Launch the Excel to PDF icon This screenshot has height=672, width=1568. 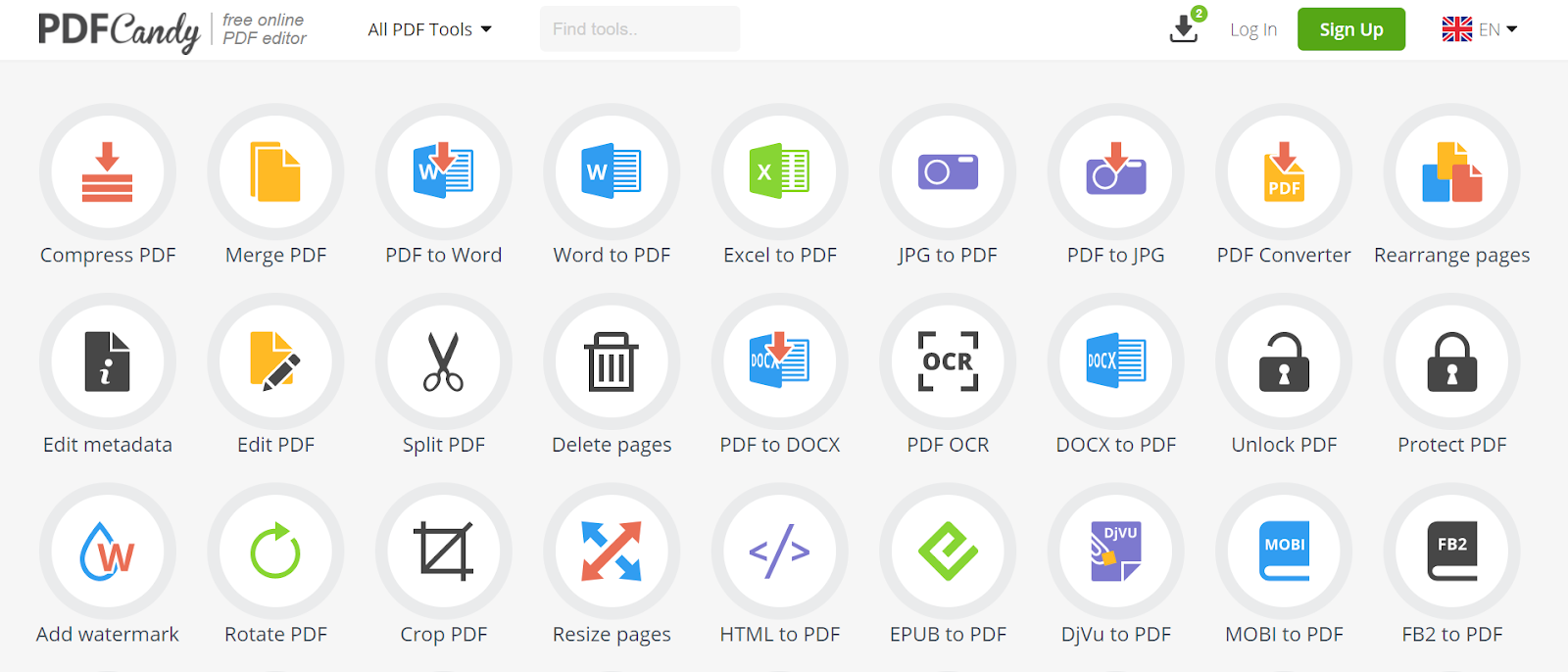780,171
